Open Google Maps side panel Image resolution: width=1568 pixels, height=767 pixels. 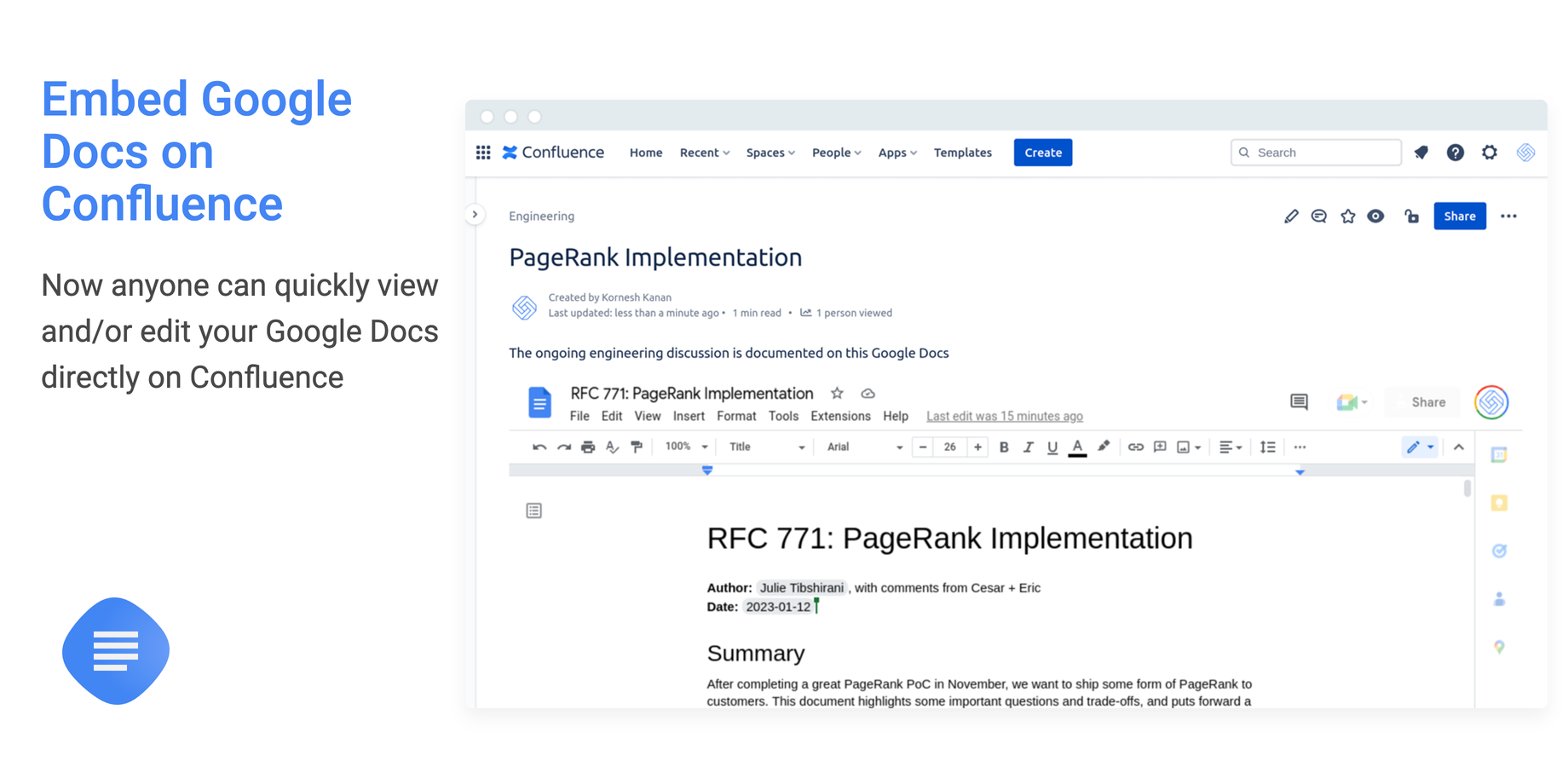pos(1499,648)
